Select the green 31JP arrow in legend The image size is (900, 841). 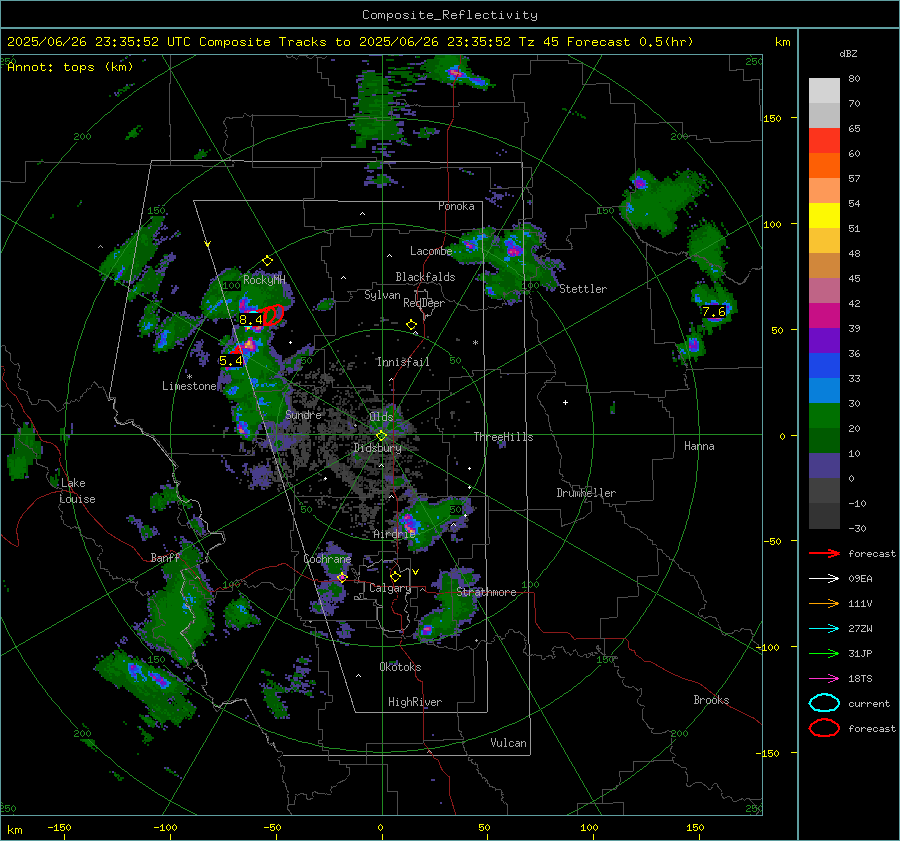[824, 653]
